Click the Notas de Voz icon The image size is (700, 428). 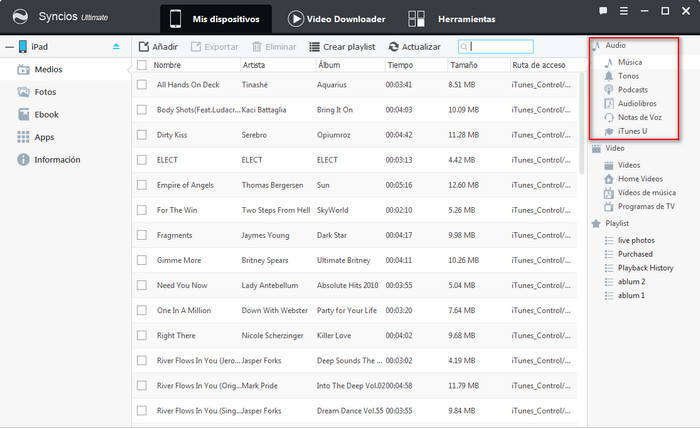609,117
